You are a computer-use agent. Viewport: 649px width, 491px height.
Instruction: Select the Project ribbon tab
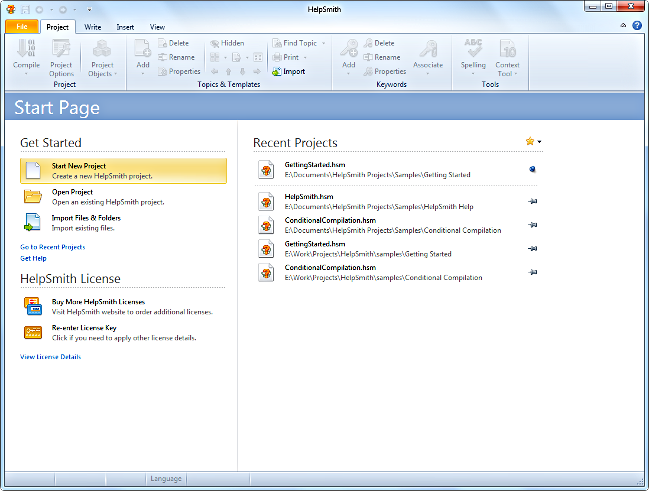(58, 27)
